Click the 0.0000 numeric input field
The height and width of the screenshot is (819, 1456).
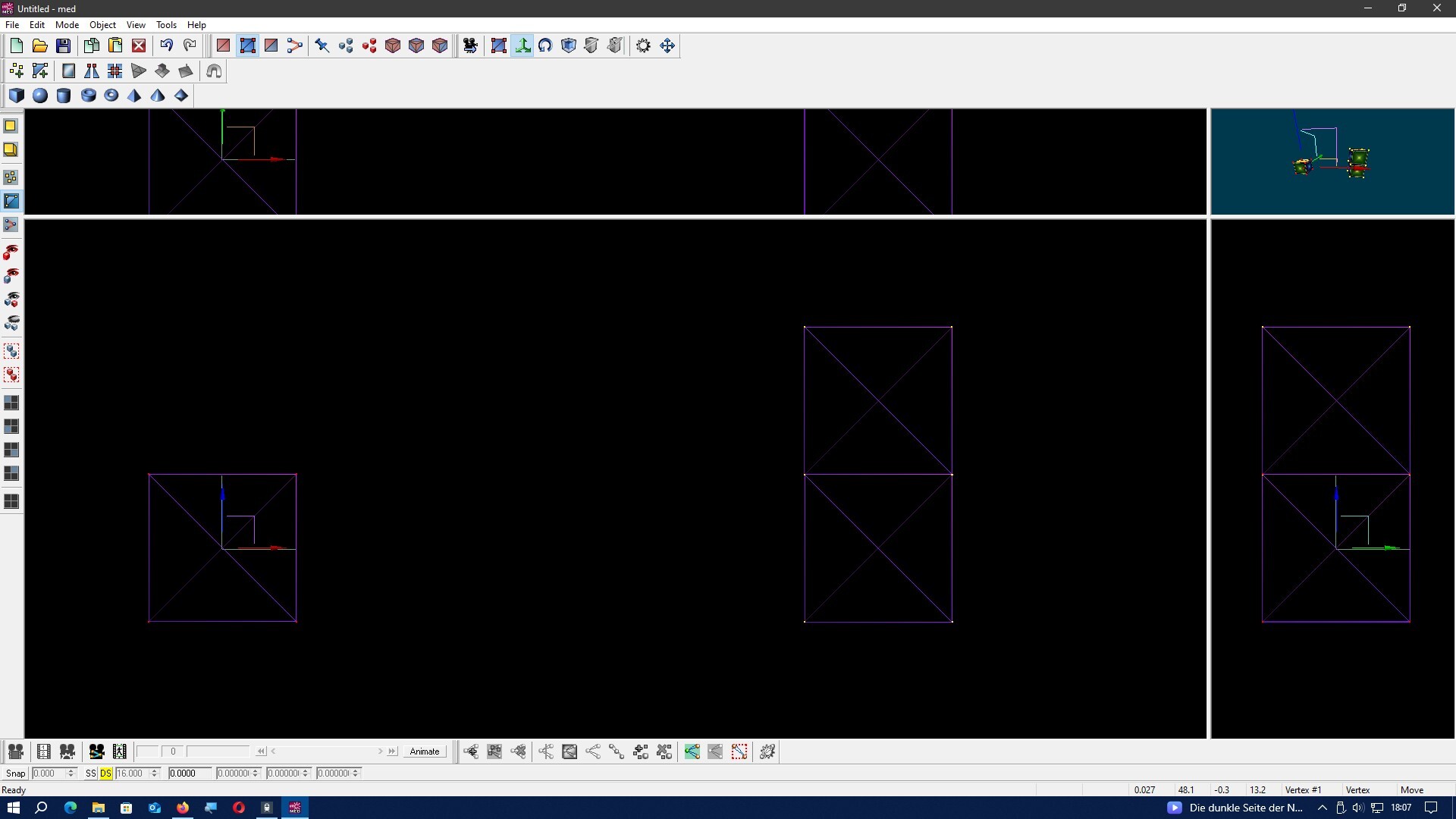(189, 773)
